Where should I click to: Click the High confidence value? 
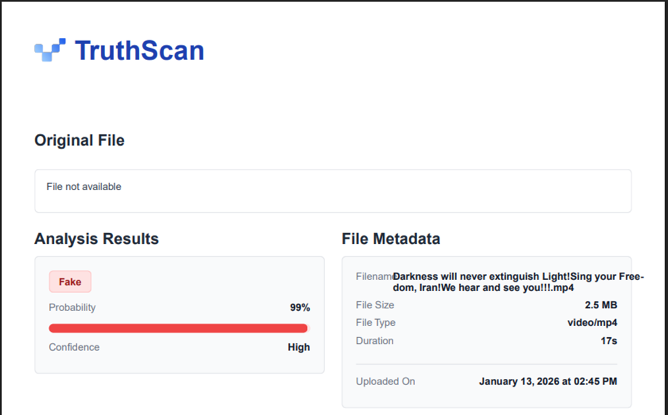(x=299, y=347)
